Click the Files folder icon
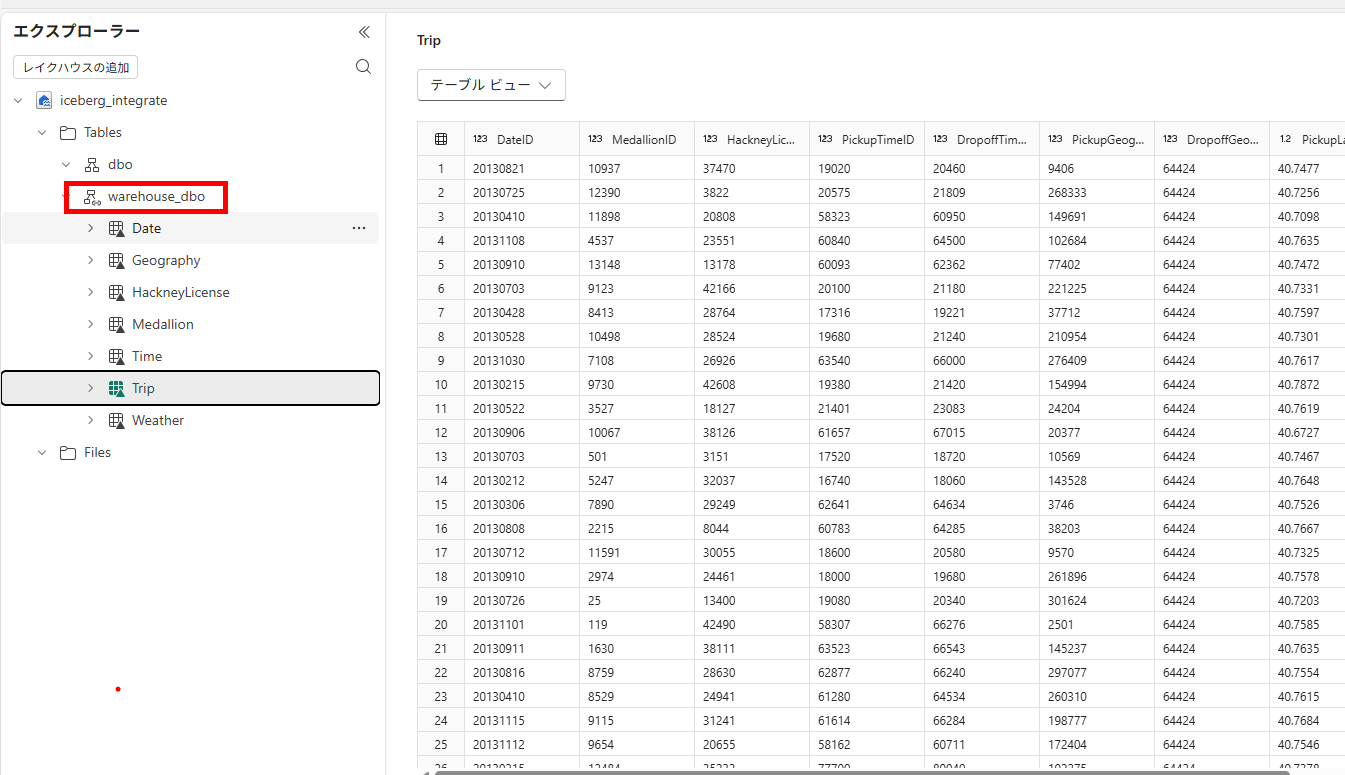 [x=68, y=452]
